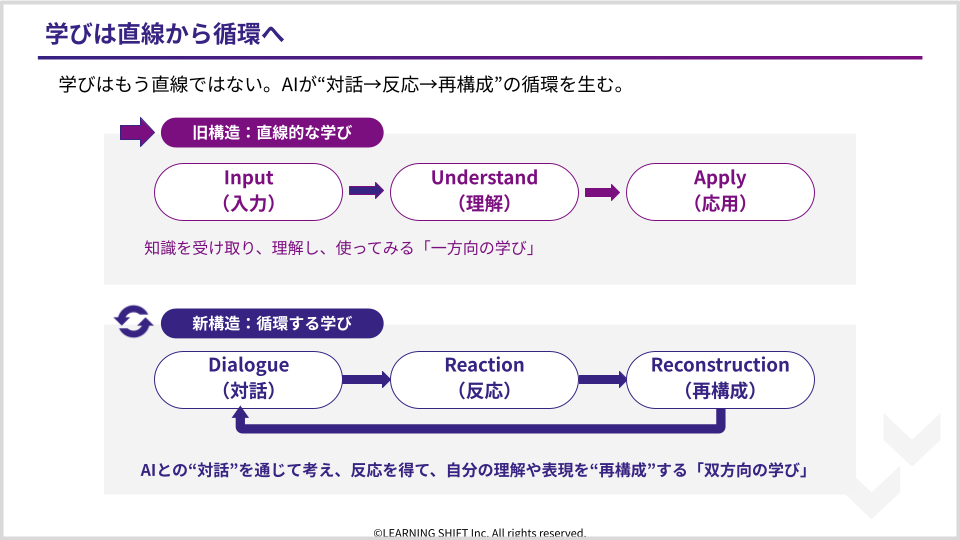
Task: Click the Reconstruction (再構成) box
Action: [x=720, y=379]
